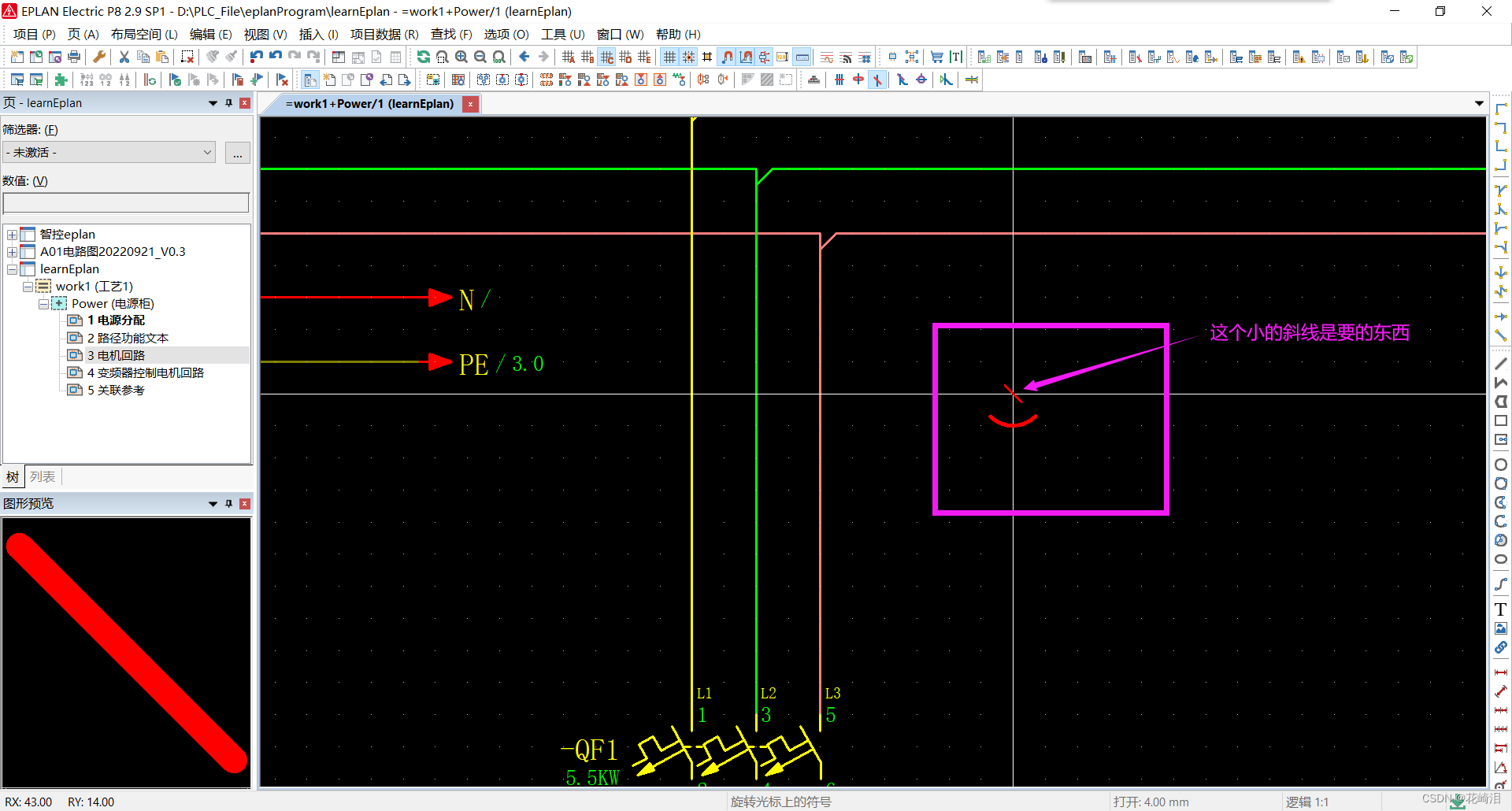Switch to grid size A
The image size is (1512, 811).
[x=569, y=57]
